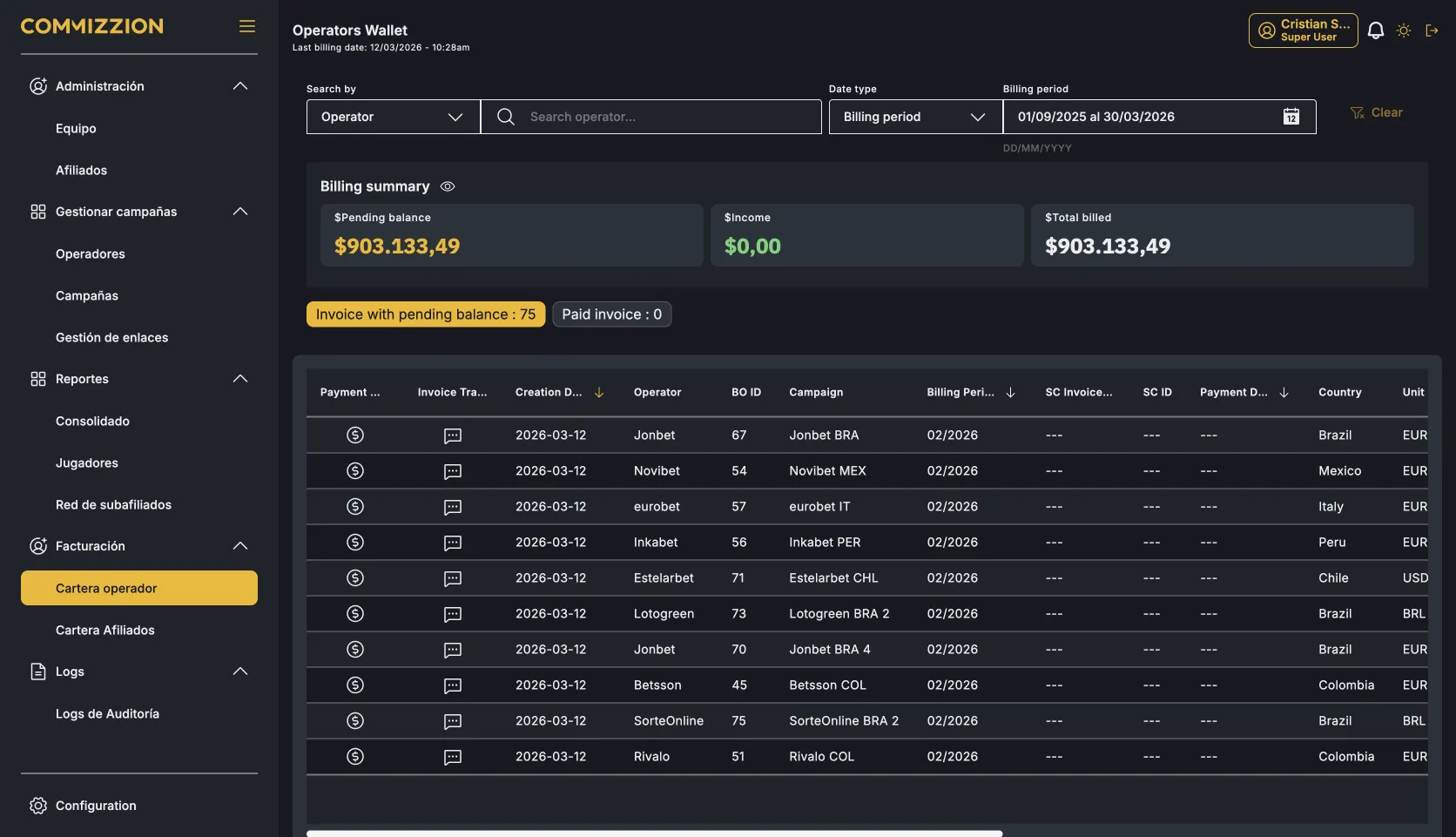The height and width of the screenshot is (837, 1456).
Task: Open the Date type dropdown
Action: tap(916, 117)
